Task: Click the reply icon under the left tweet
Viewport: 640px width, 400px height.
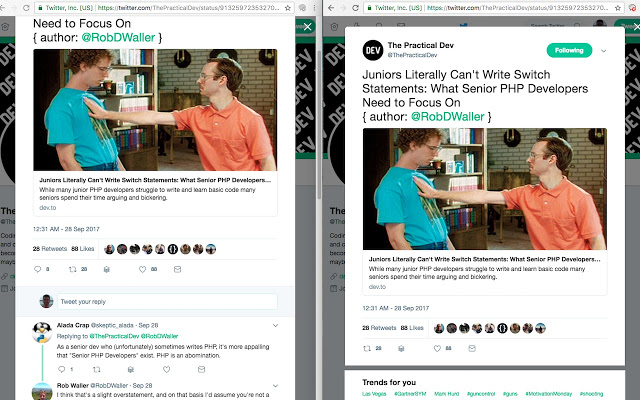Action: pyautogui.click(x=38, y=269)
